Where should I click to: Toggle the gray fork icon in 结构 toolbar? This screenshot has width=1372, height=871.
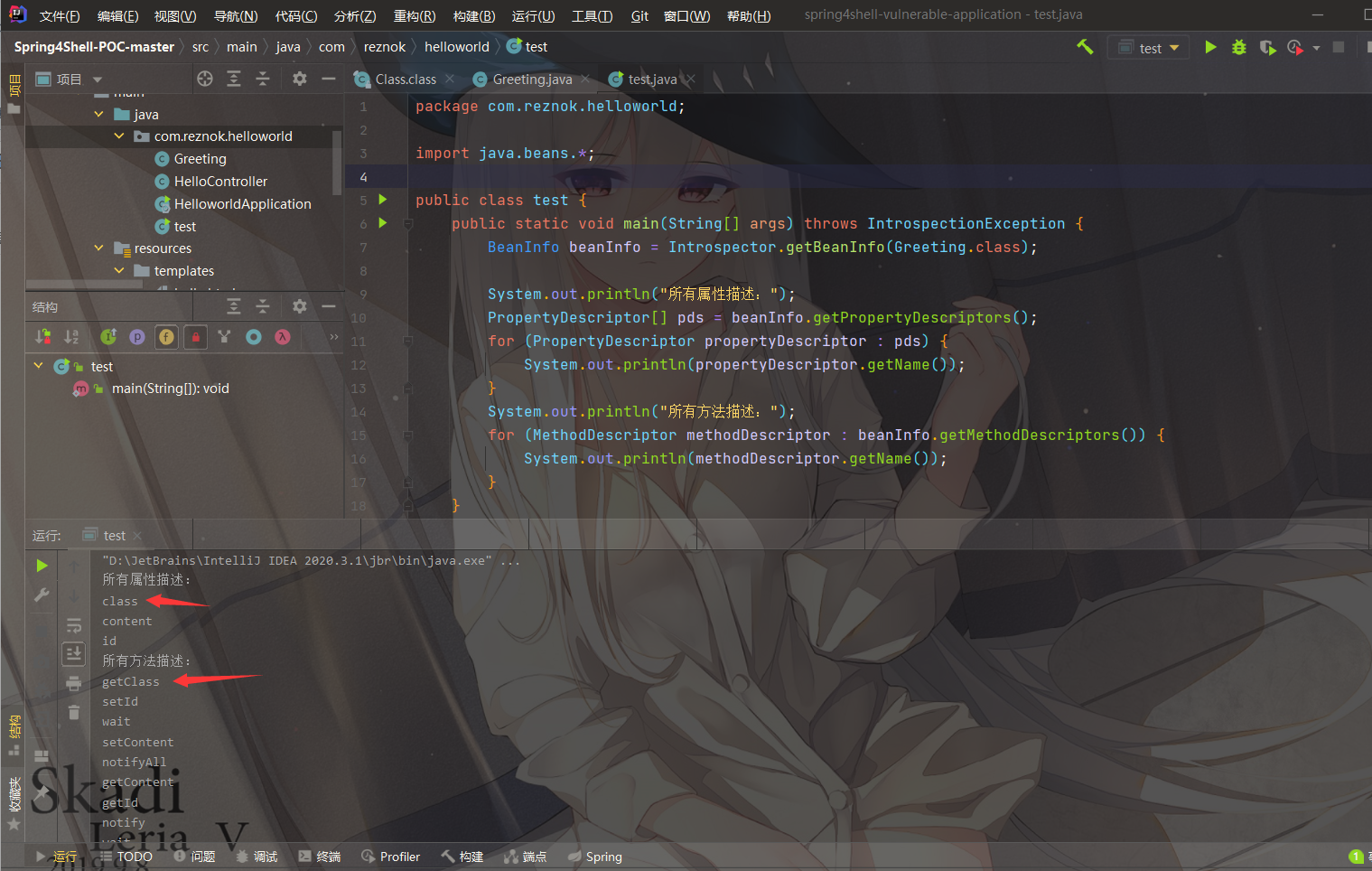[x=224, y=337]
